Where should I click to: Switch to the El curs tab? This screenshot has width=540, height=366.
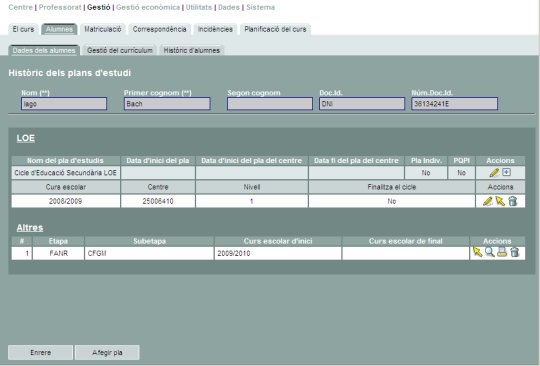coord(23,29)
